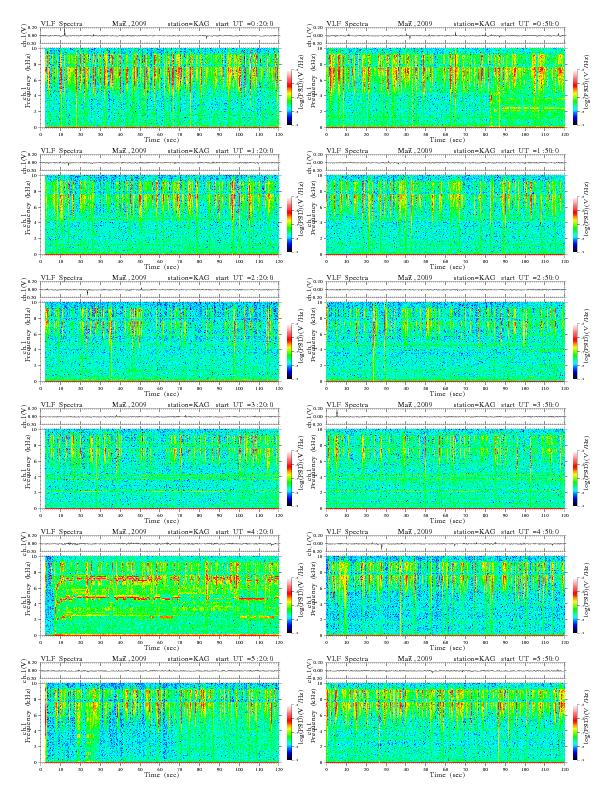Click the color bar of the 1:50:0 plot
The height and width of the screenshot is (792, 612).
(x=575, y=224)
